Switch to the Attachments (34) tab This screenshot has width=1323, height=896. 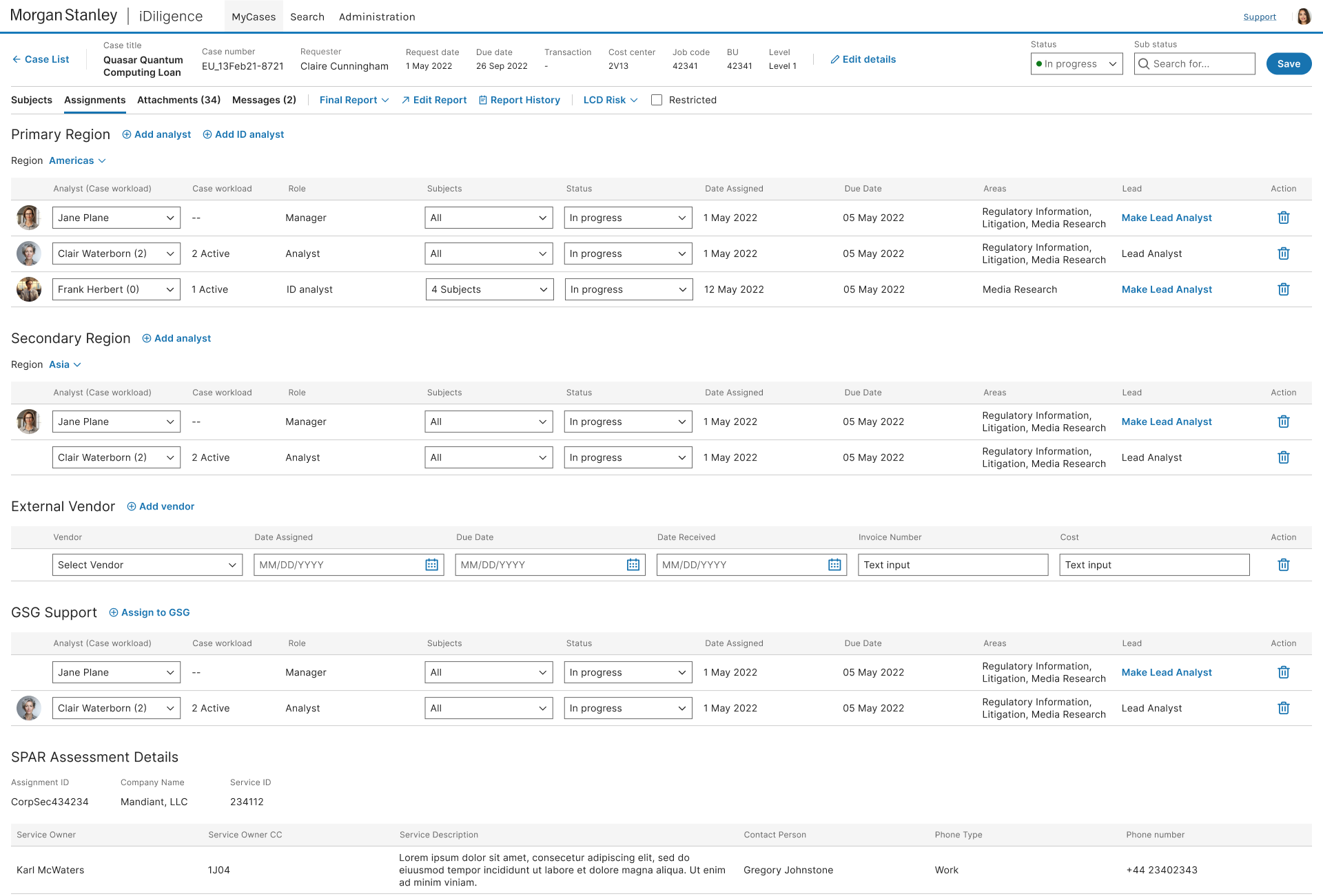[x=178, y=101]
